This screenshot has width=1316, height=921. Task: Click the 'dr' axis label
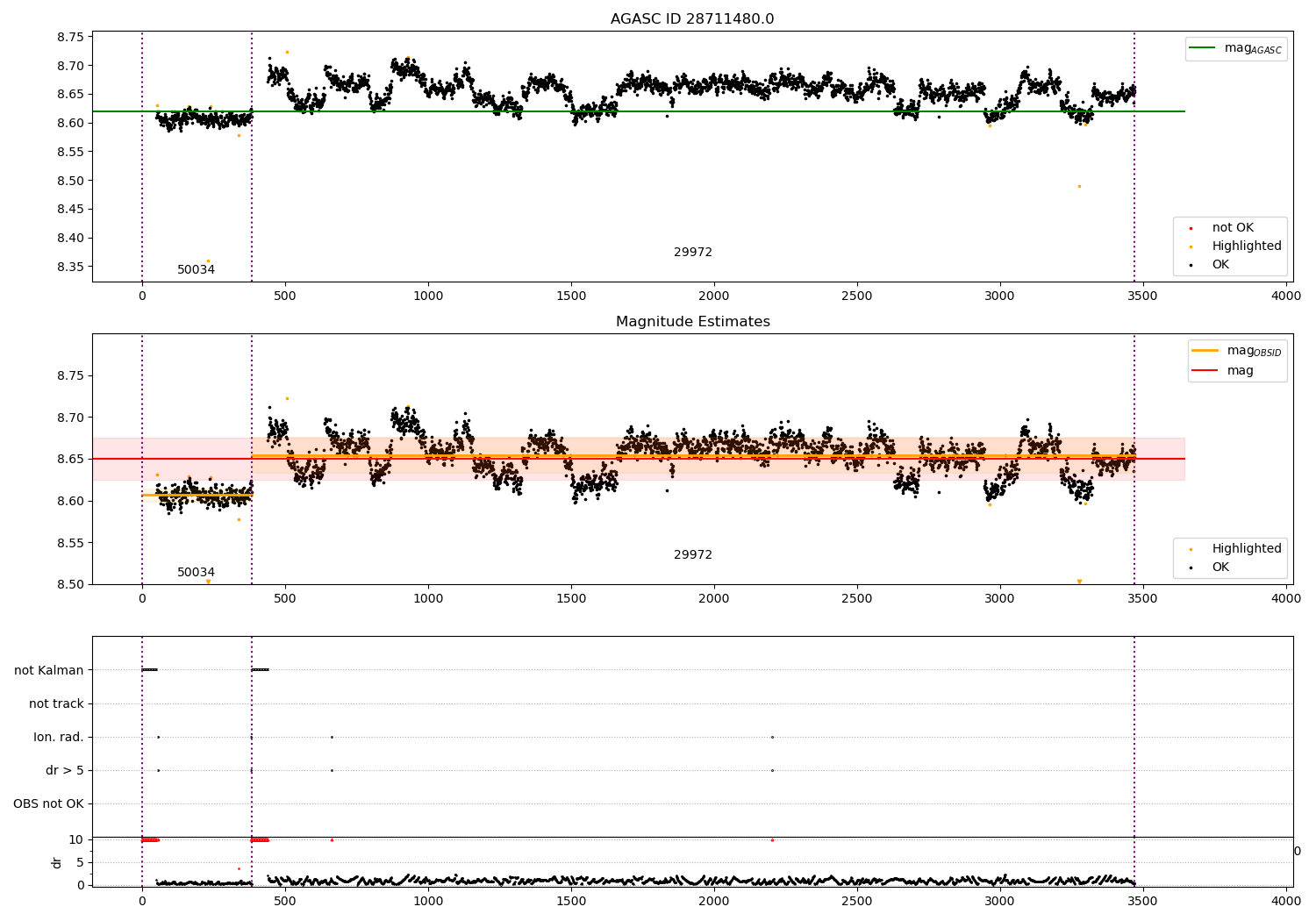point(57,862)
